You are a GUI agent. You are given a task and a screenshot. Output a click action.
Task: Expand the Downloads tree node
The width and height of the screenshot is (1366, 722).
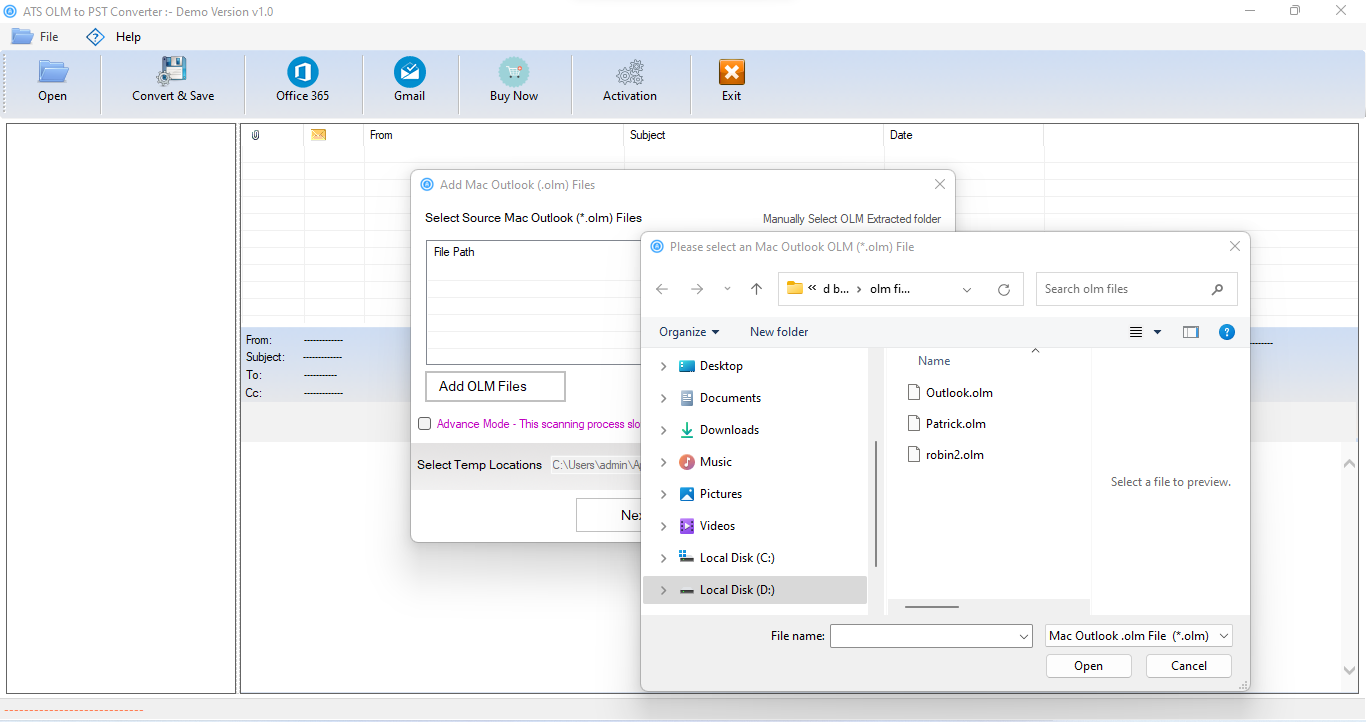pyautogui.click(x=663, y=430)
